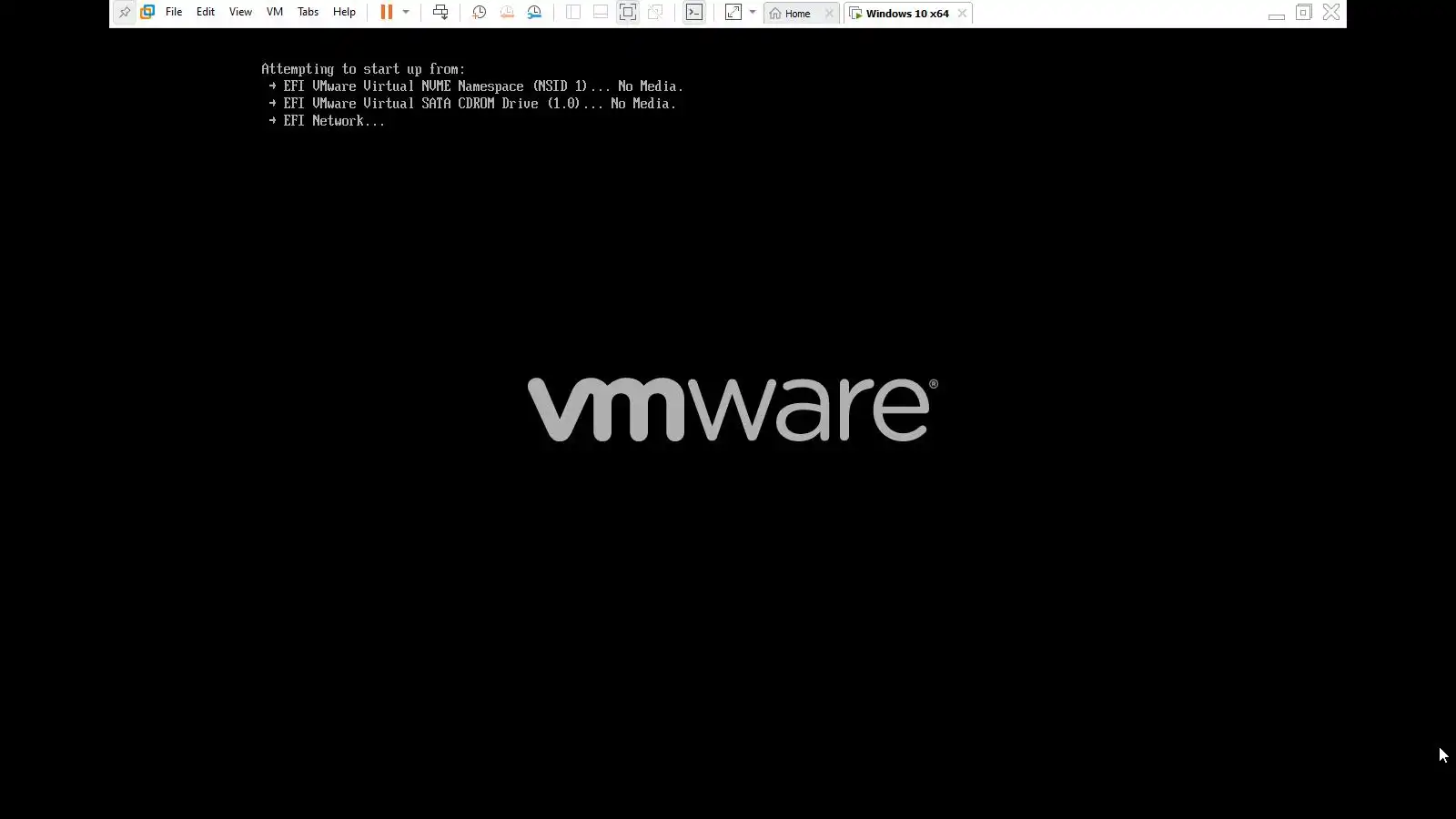Toggle the library sidebar view icon
This screenshot has height=819, width=1456.
tap(573, 13)
